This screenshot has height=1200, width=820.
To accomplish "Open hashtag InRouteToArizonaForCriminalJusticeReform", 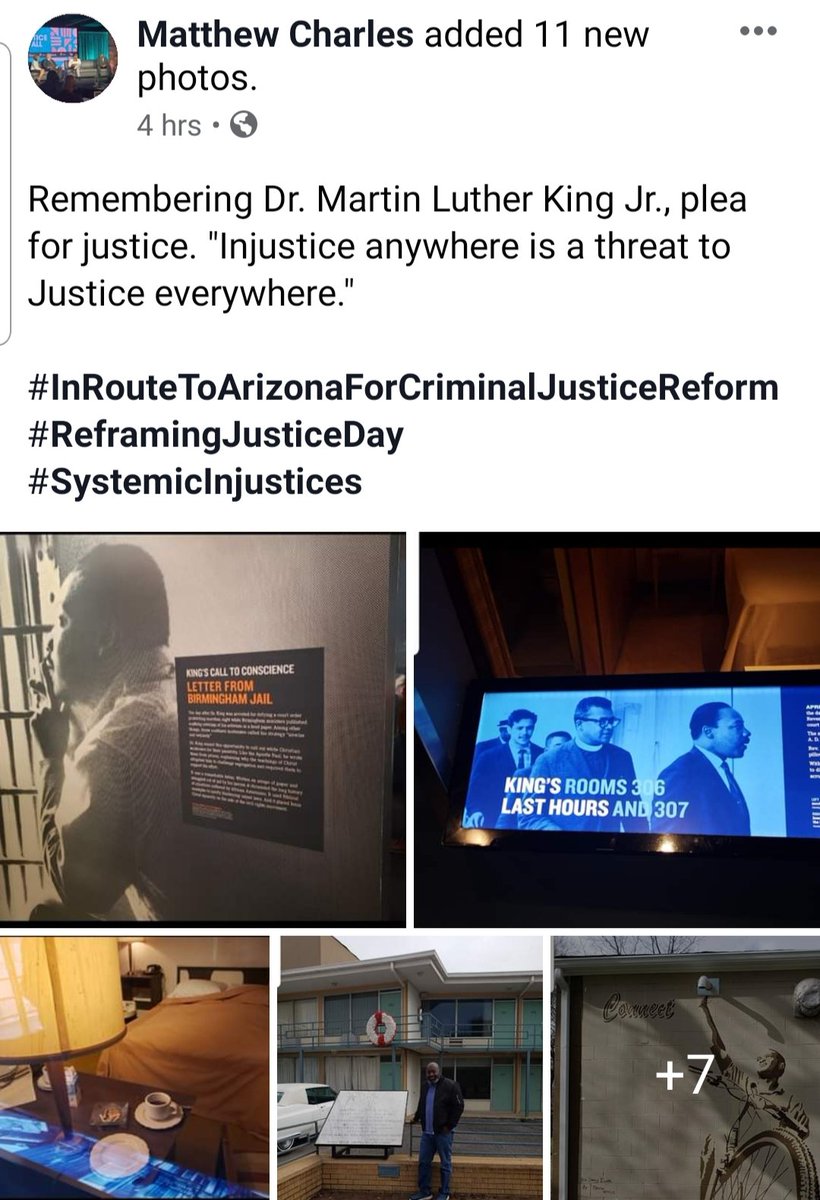I will [x=403, y=386].
